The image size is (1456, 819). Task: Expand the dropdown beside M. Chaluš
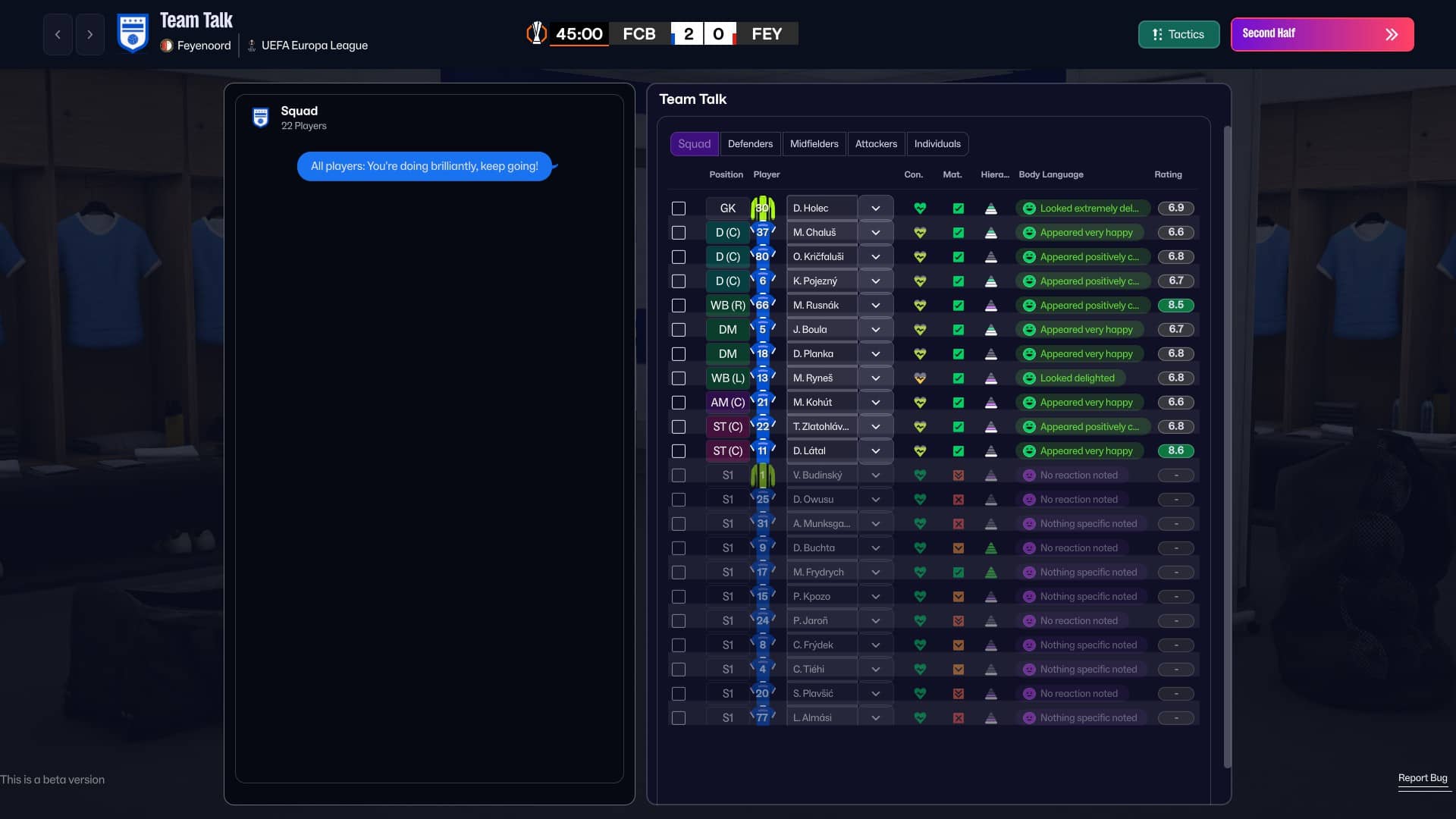(x=876, y=232)
